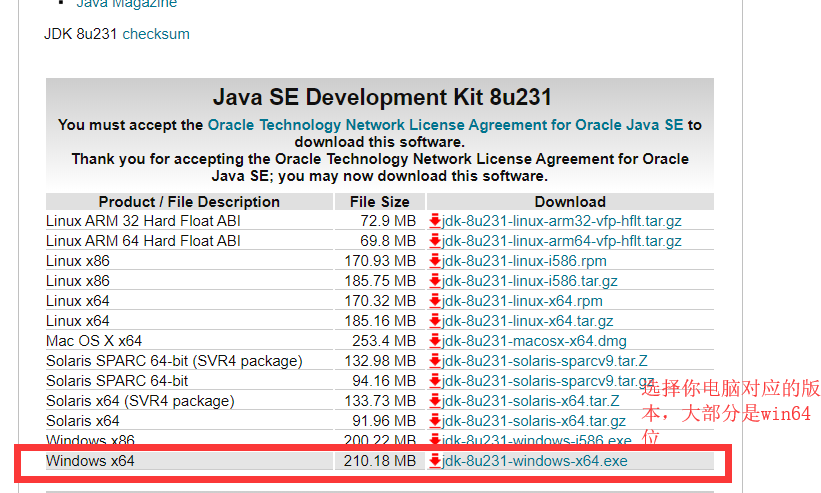Image resolution: width=821 pixels, height=493 pixels.
Task: Open the JDK 8u231 checksum link
Action: [156, 34]
